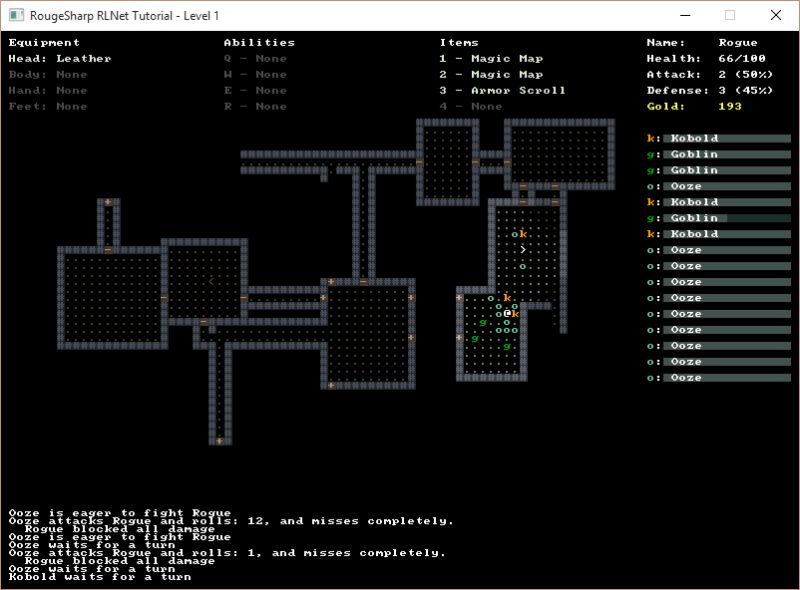Click the Hand: None equipment slot

pos(48,90)
